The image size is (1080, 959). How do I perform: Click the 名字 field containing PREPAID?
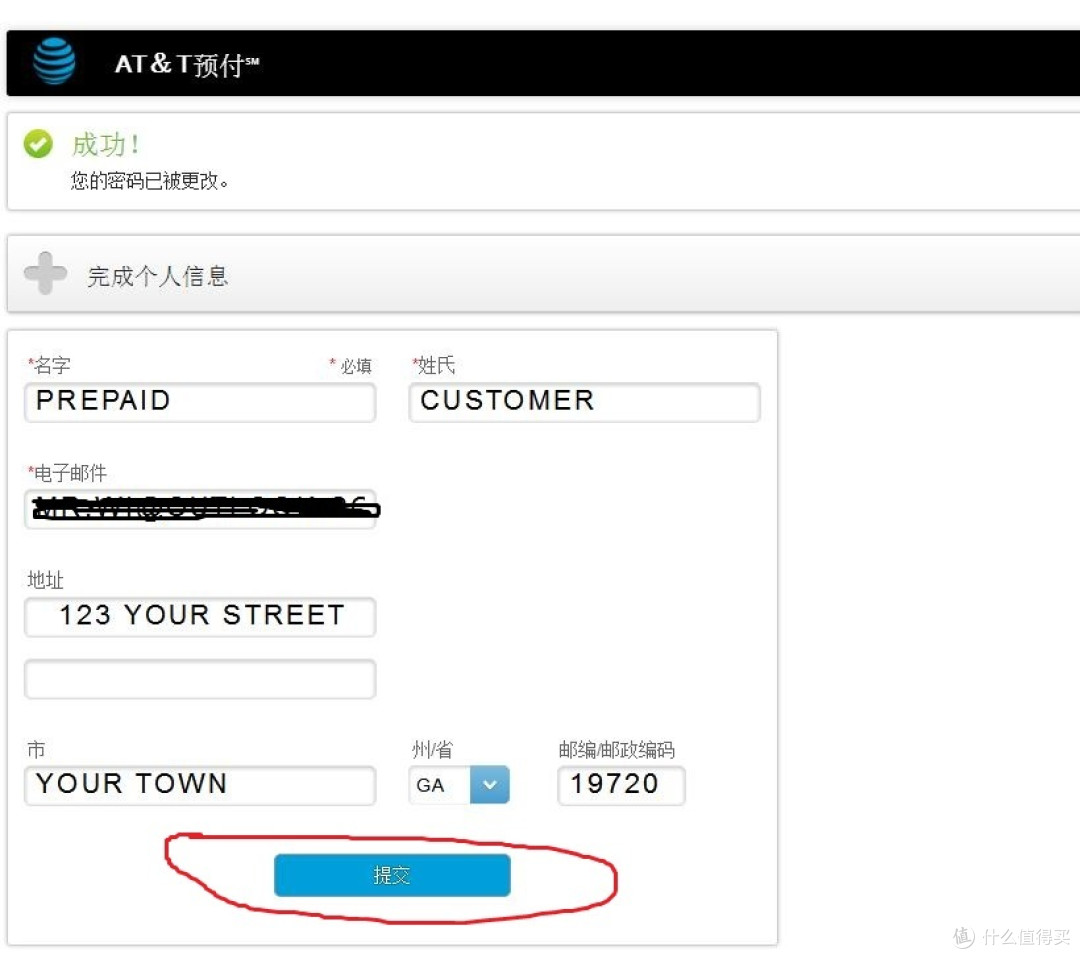tap(200, 402)
